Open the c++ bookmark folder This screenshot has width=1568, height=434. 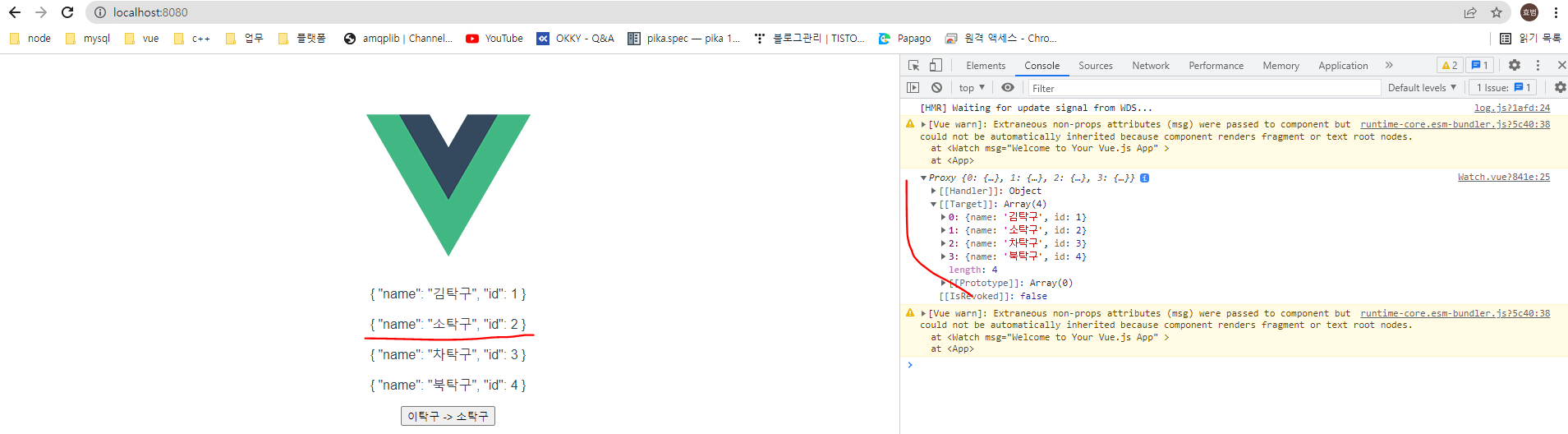192,38
